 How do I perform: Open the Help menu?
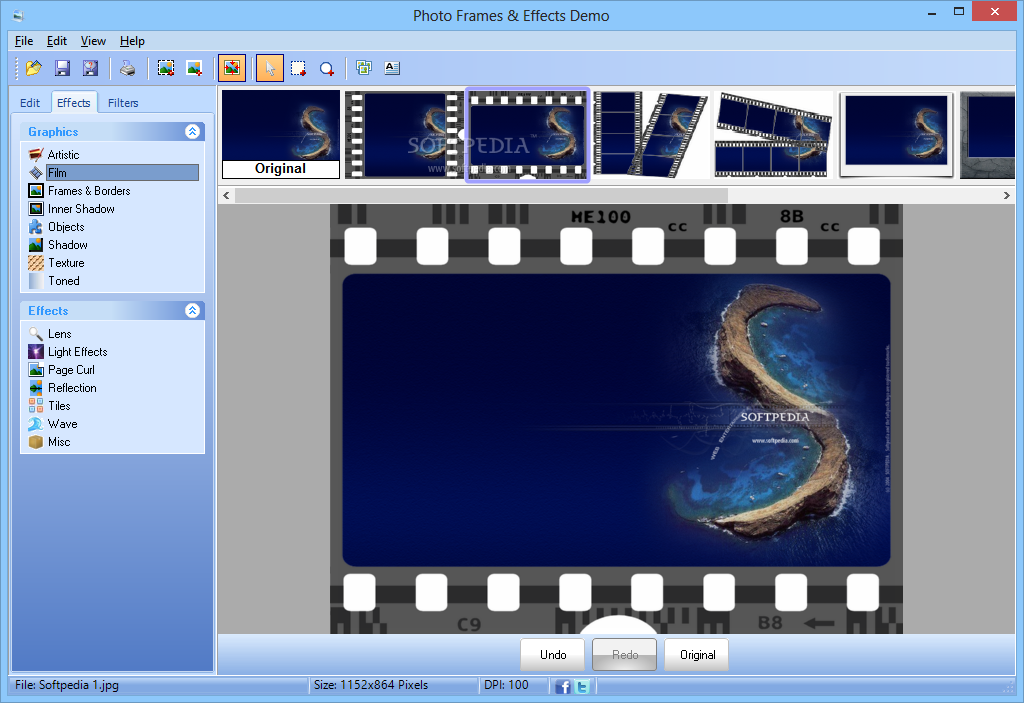coord(133,41)
